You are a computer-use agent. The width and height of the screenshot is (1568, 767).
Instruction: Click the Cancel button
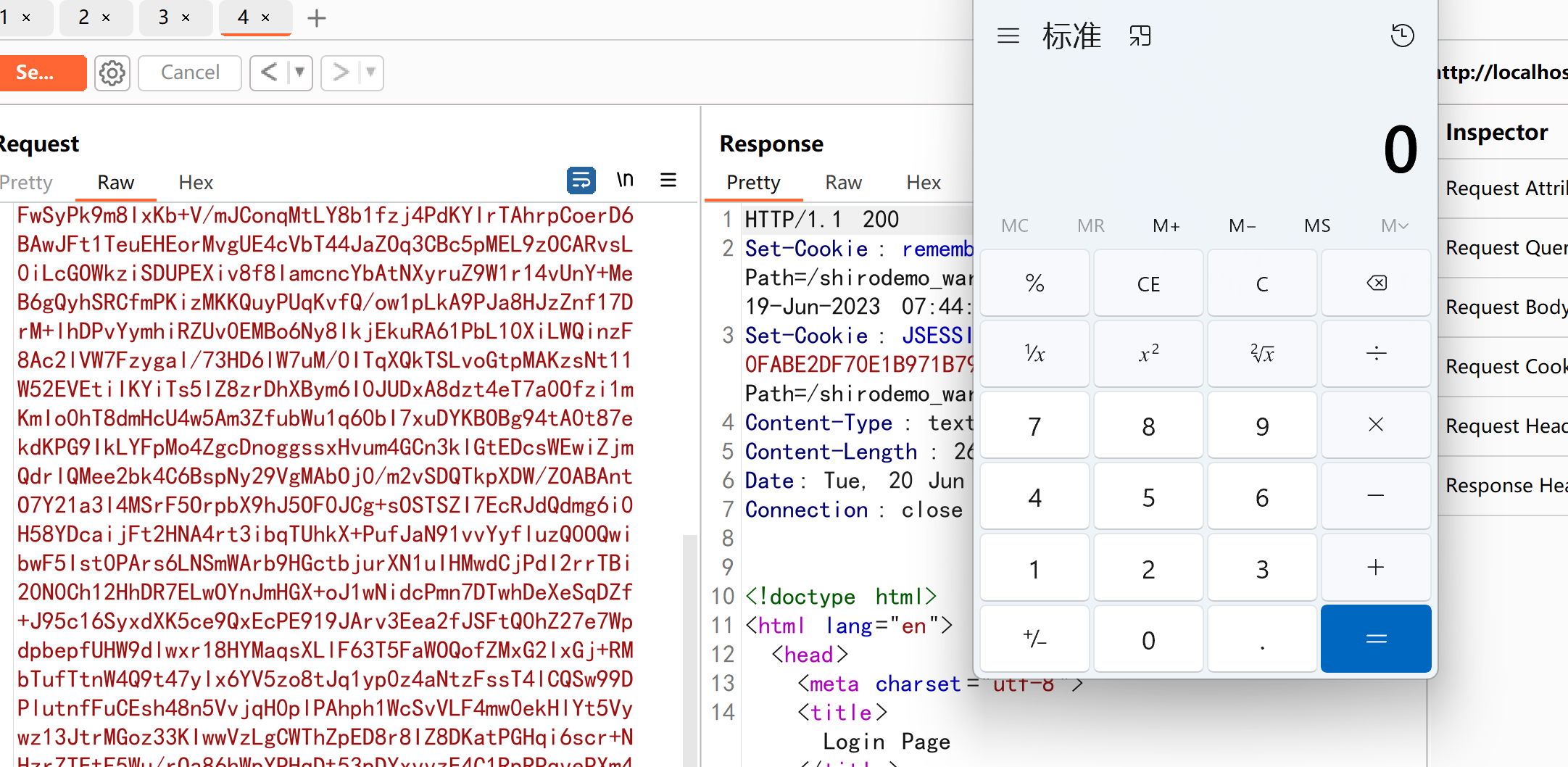(190, 72)
